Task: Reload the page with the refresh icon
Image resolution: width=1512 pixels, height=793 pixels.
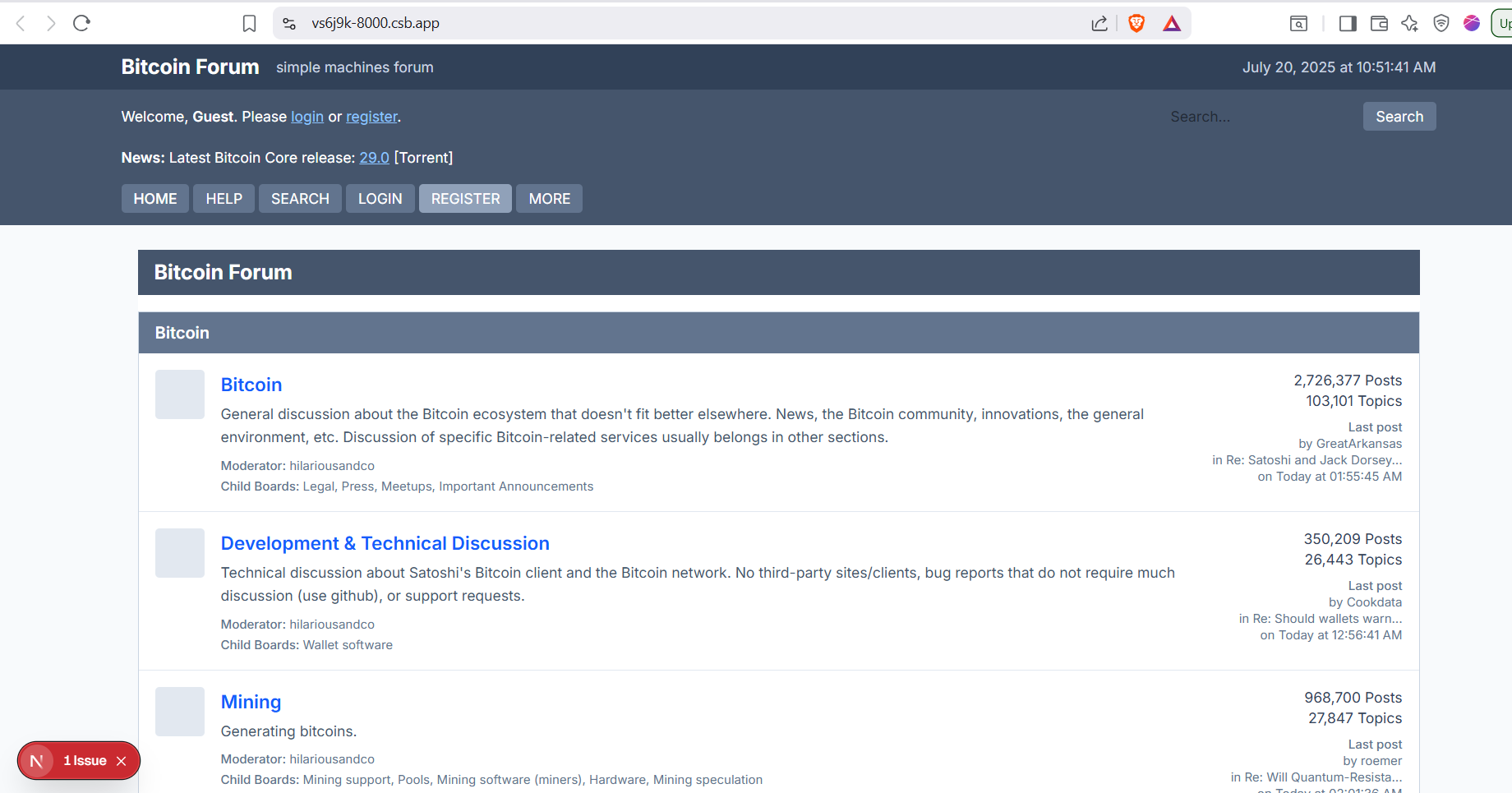Action: tap(81, 23)
